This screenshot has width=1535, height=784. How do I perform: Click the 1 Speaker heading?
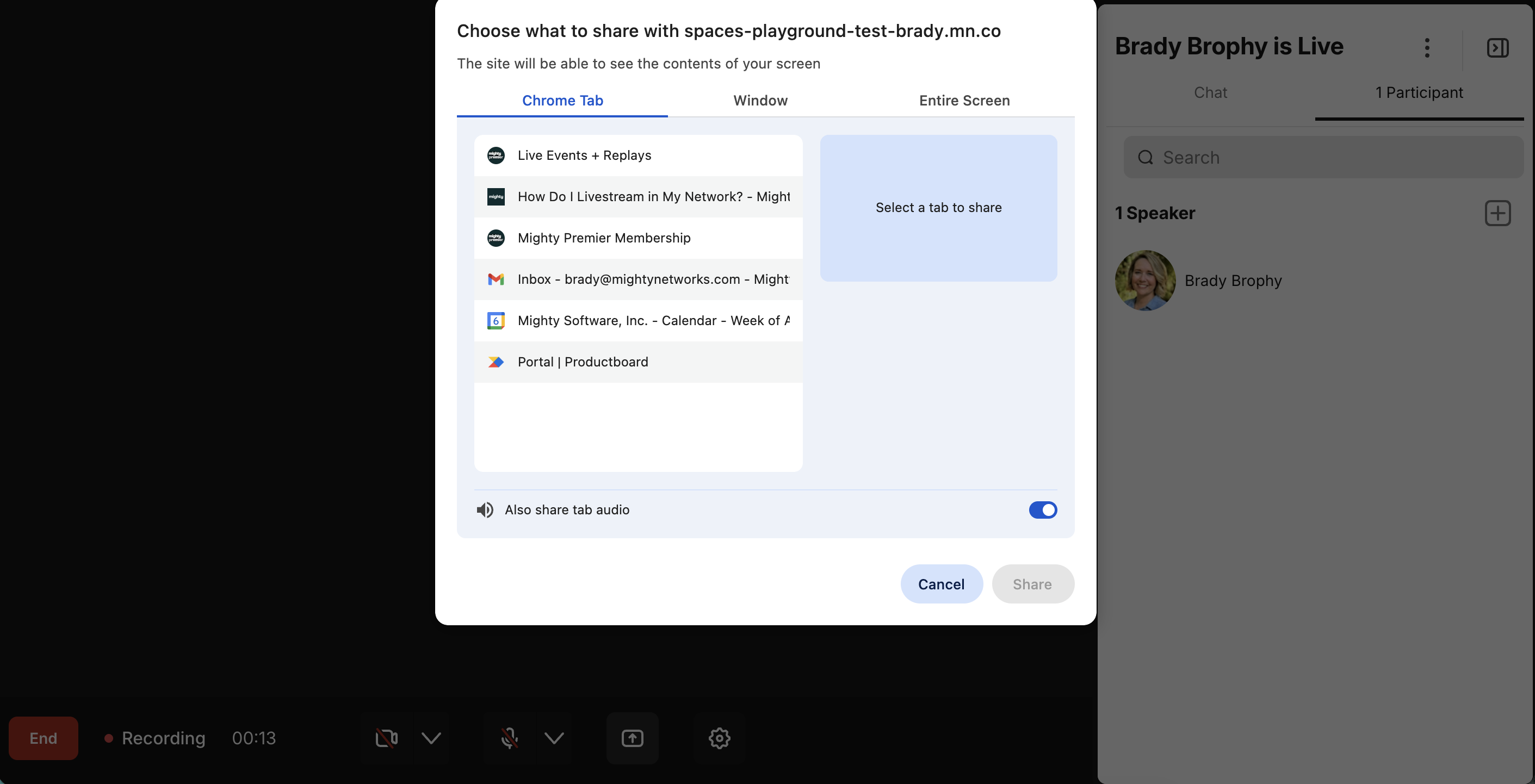tap(1155, 213)
